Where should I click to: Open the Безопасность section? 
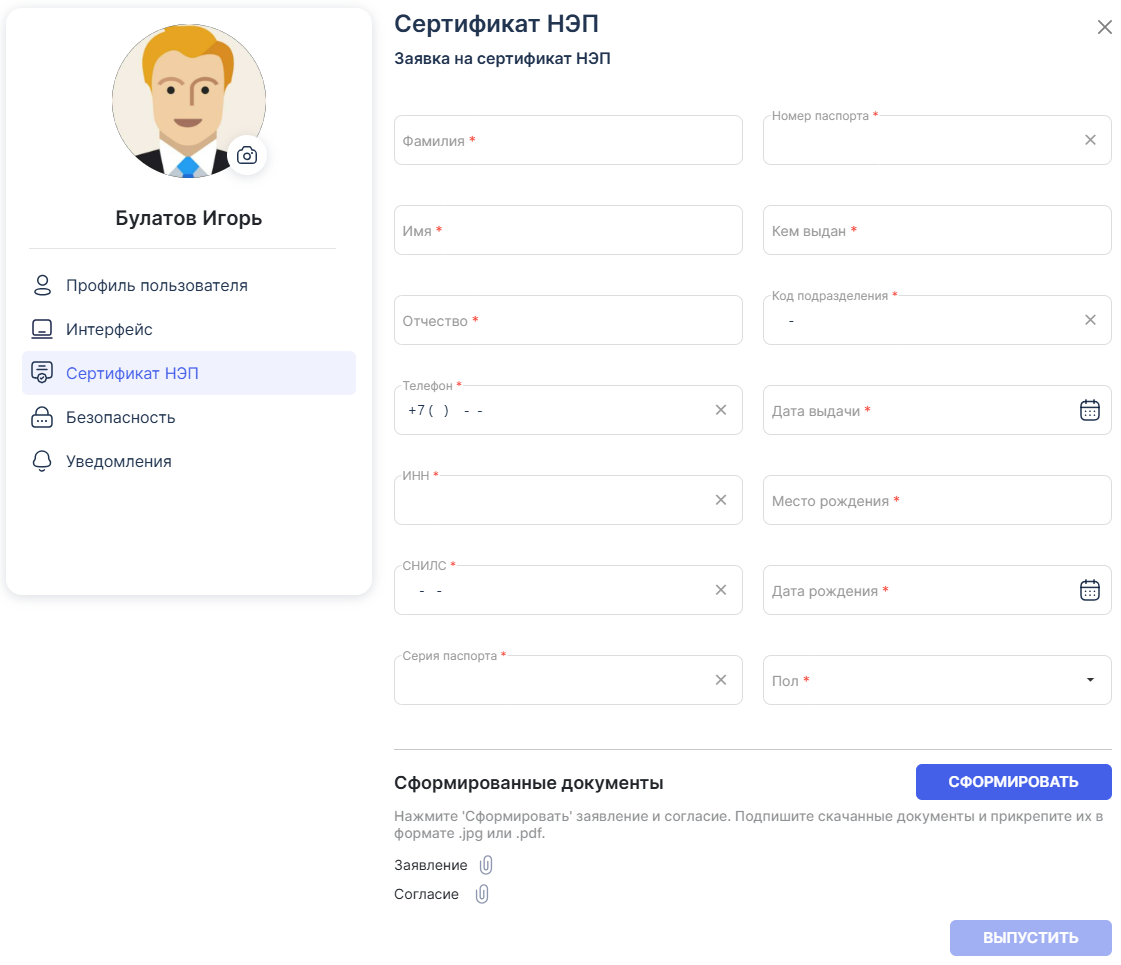(120, 417)
